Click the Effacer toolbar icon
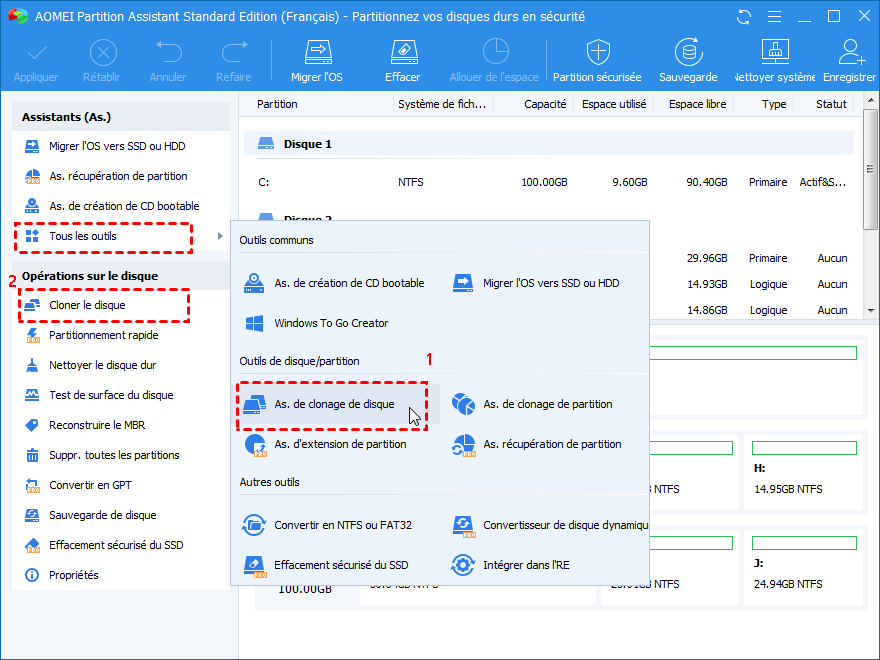 pyautogui.click(x=403, y=53)
